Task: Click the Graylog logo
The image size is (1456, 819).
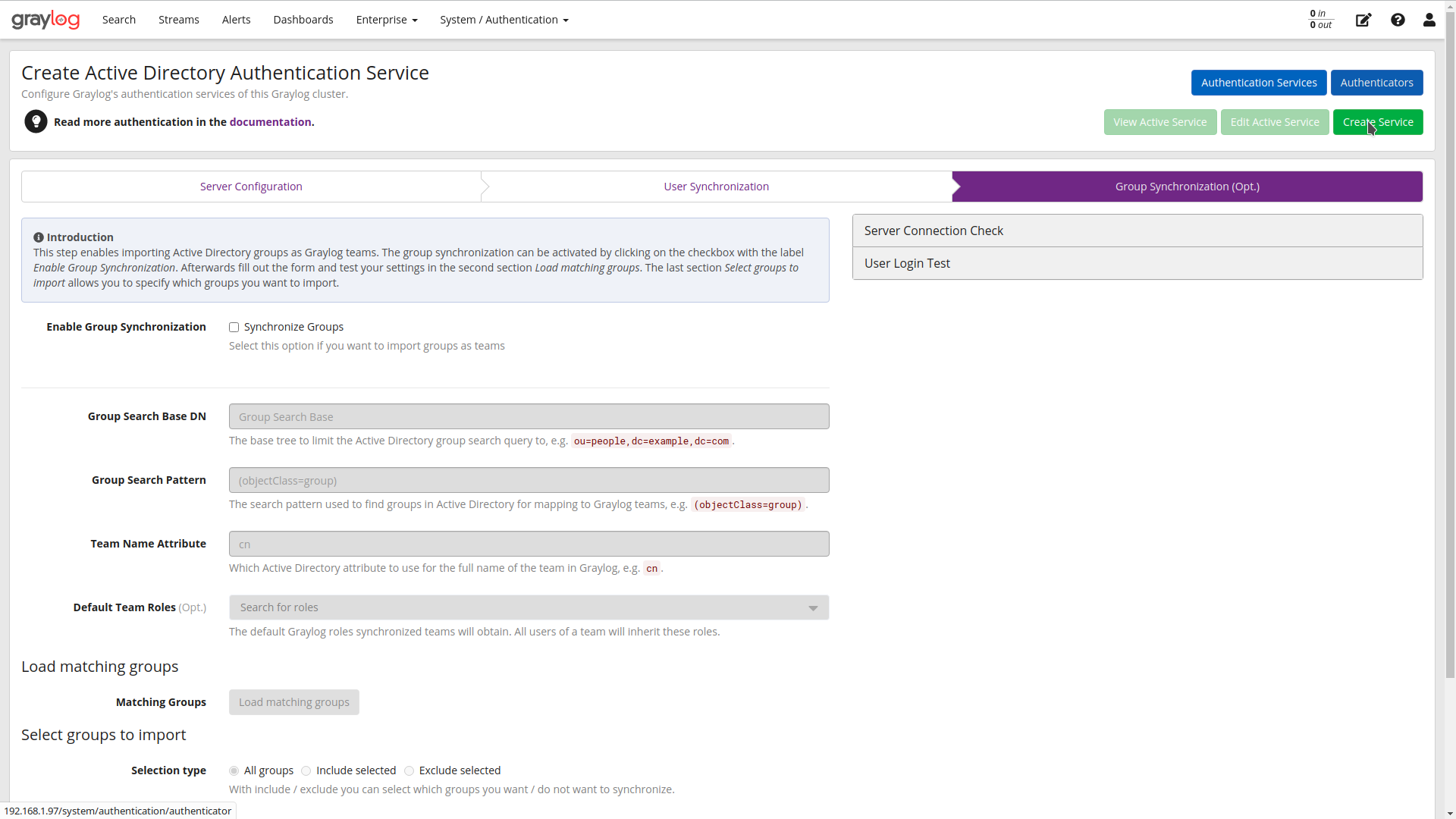Action: click(45, 20)
